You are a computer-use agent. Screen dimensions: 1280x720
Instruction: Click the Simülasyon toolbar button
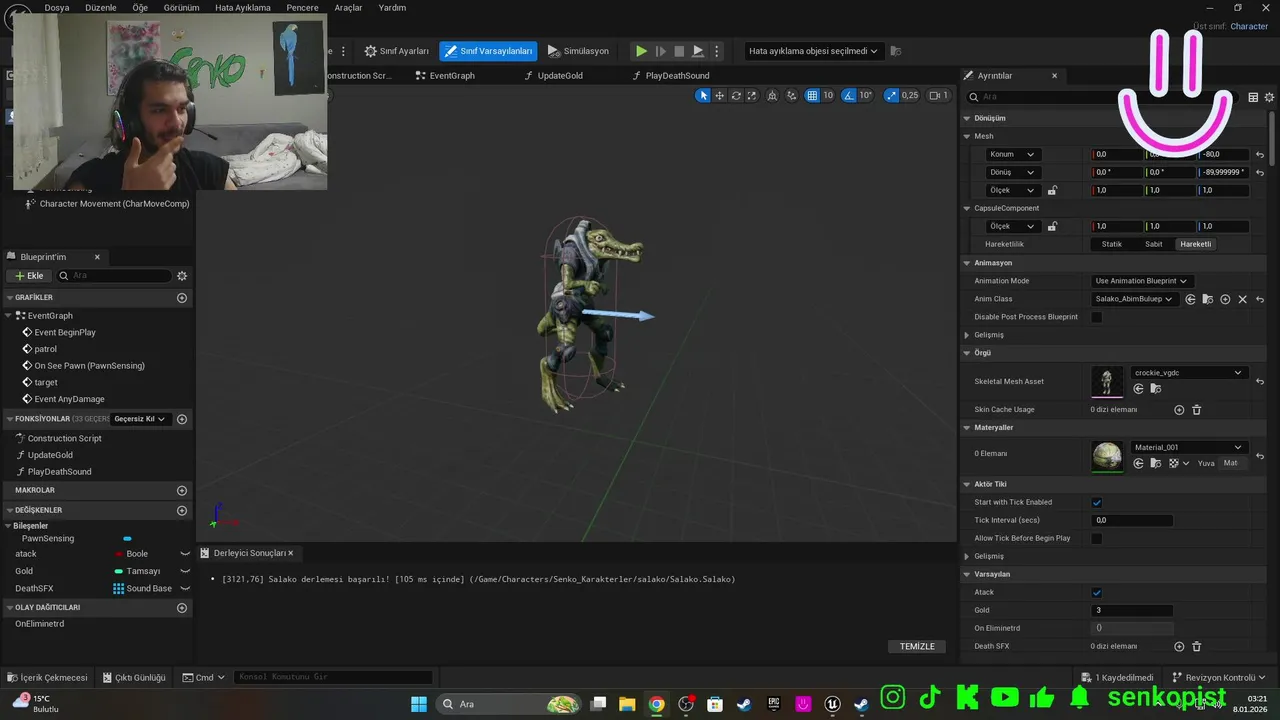pos(578,51)
